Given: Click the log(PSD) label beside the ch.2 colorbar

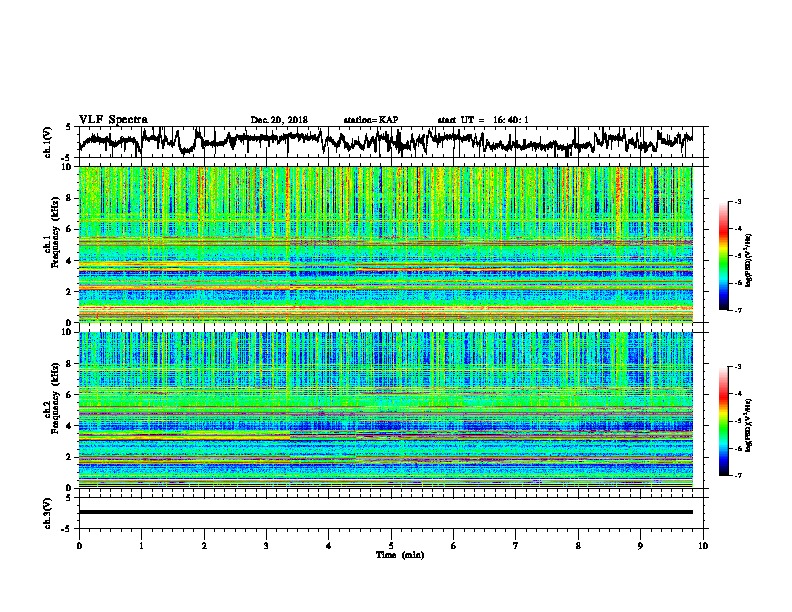Looking at the screenshot, I should point(749,425).
